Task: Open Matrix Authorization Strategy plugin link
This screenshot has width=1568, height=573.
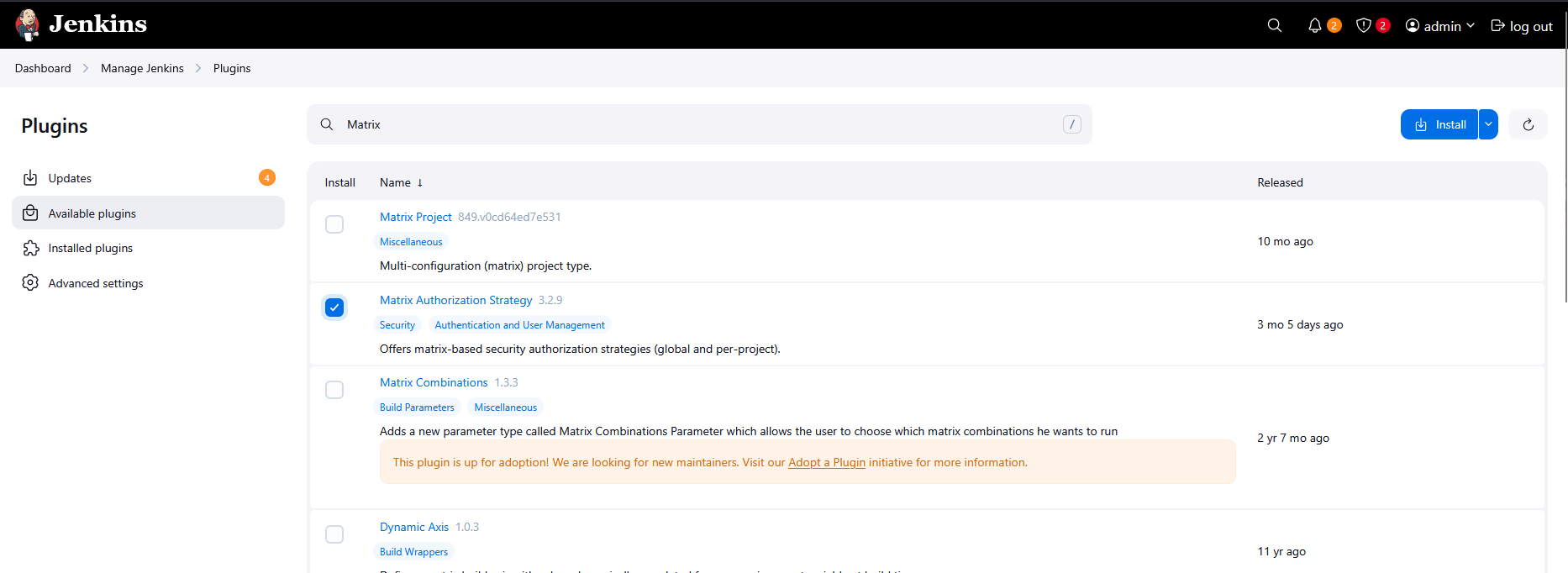Action: pos(455,300)
